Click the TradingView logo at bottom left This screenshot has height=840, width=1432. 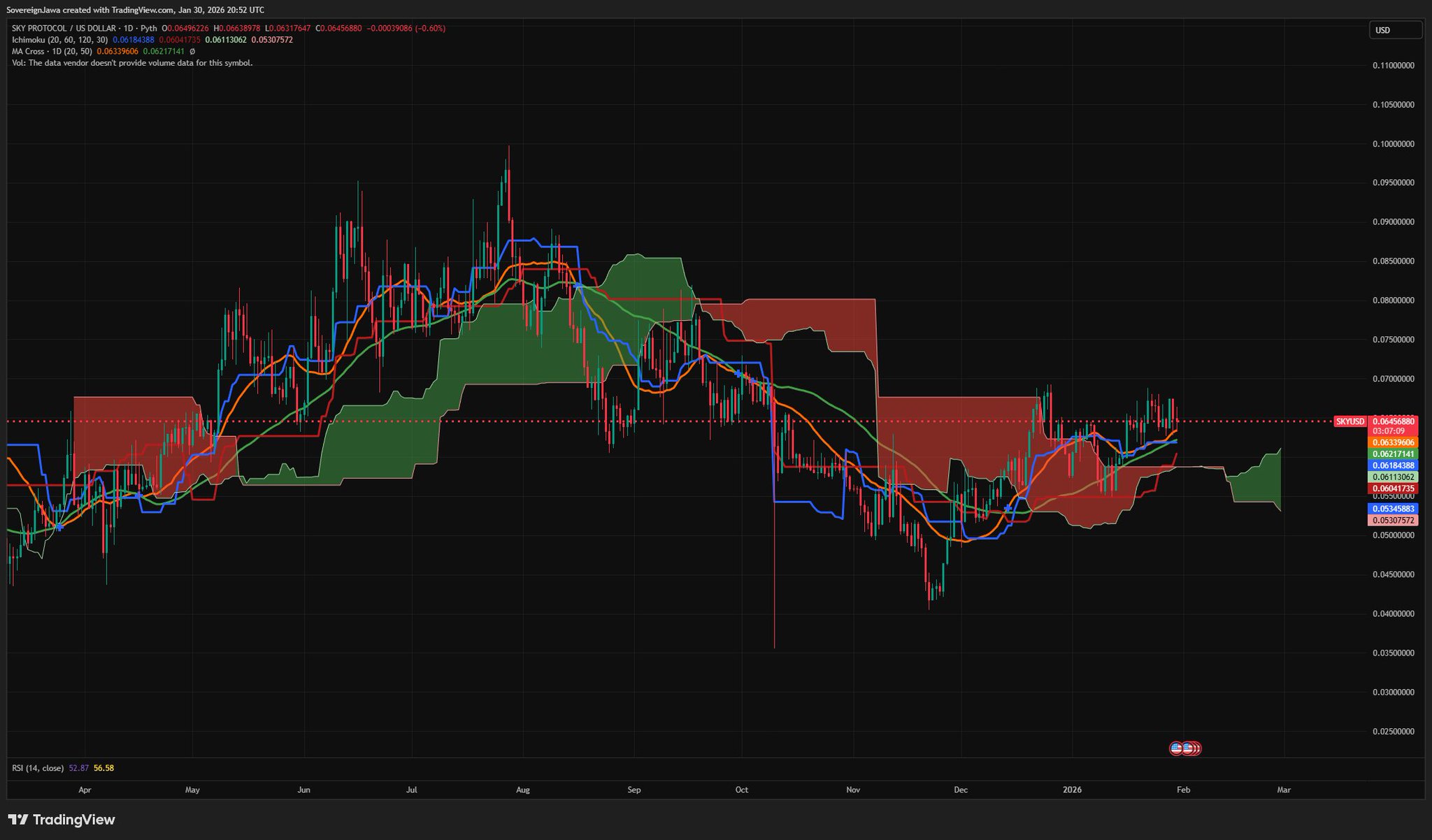click(x=62, y=820)
